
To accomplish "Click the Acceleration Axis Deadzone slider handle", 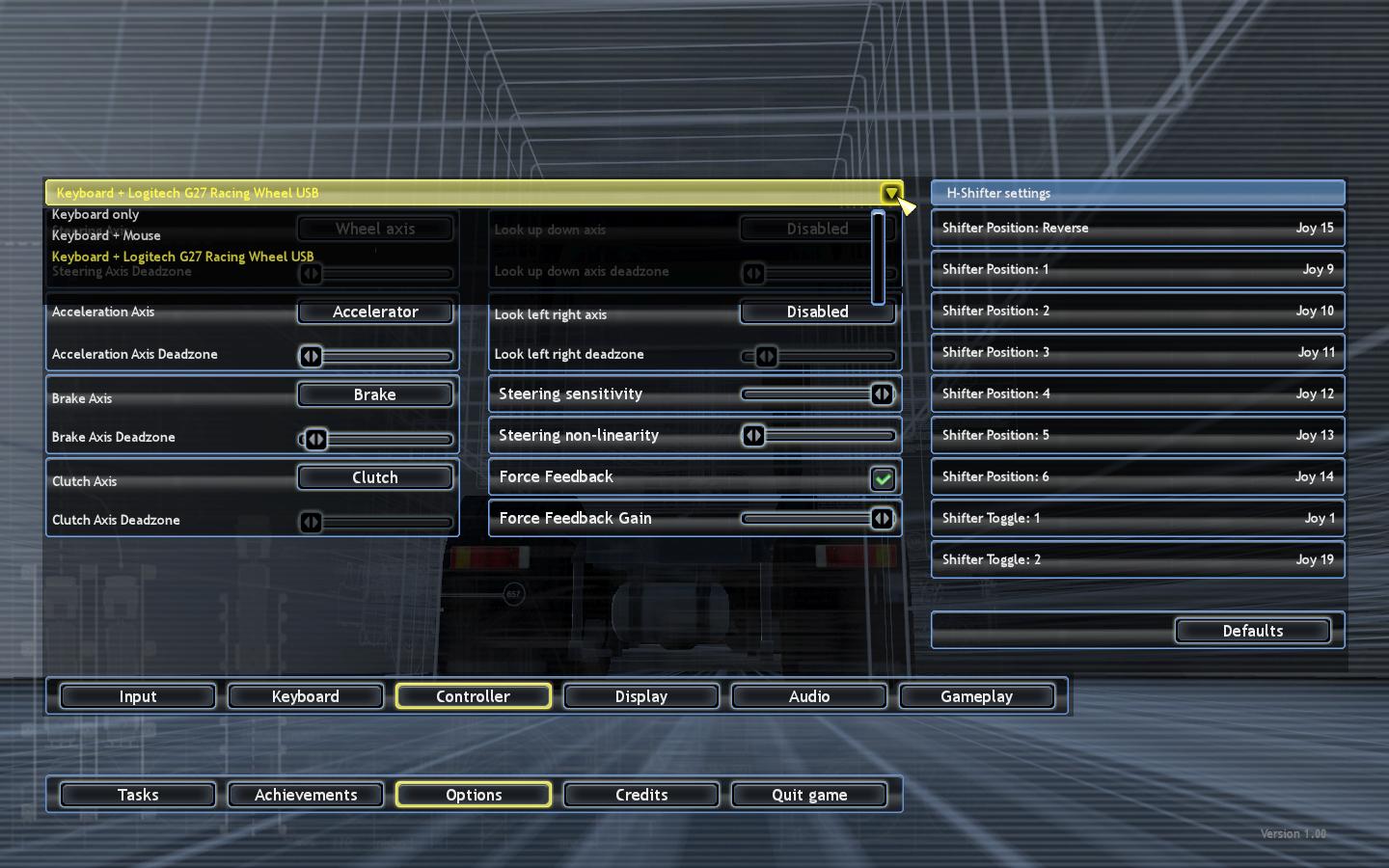I will point(311,356).
